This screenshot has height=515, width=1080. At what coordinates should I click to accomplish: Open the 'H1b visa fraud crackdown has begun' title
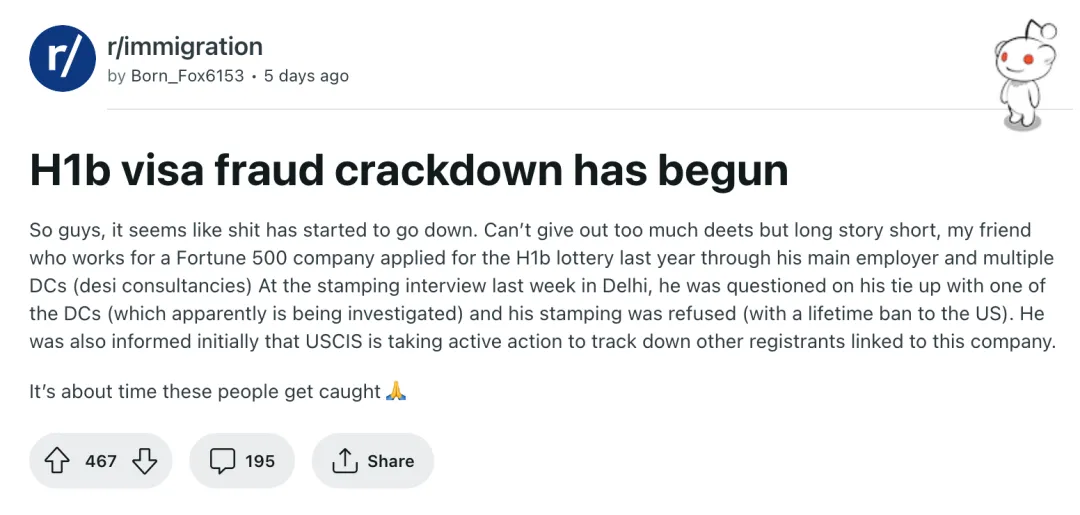408,171
